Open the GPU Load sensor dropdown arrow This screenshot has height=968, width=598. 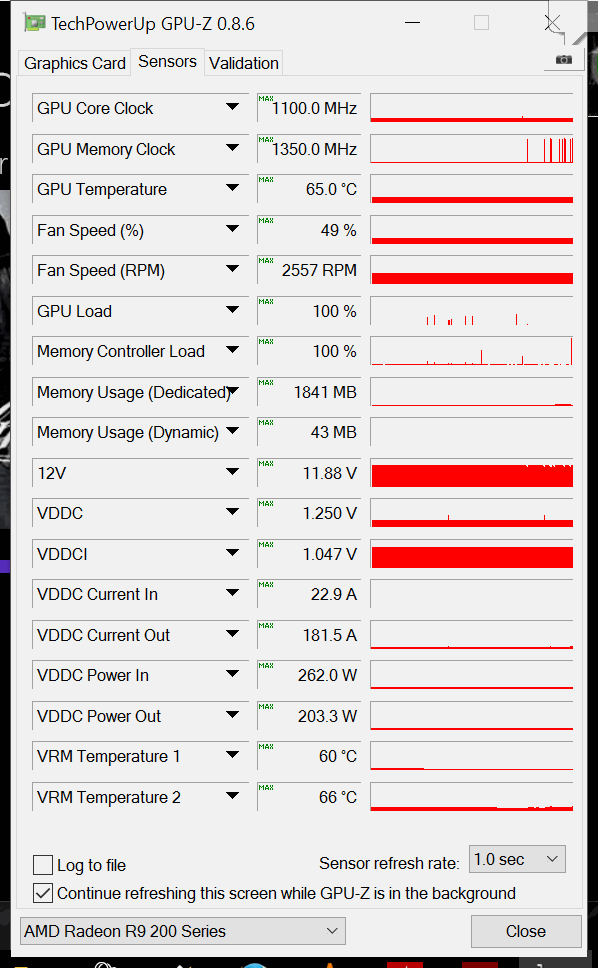(x=233, y=310)
